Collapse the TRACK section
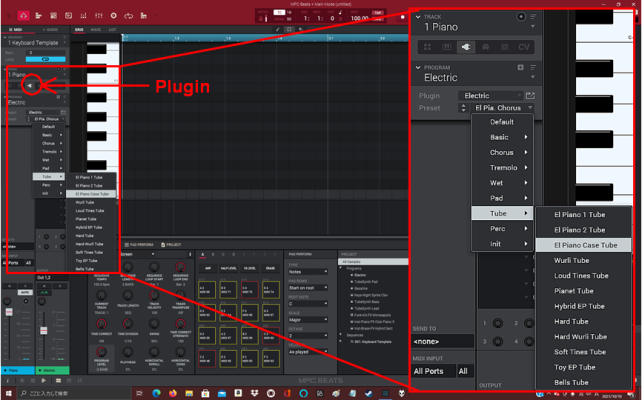 click(x=419, y=17)
